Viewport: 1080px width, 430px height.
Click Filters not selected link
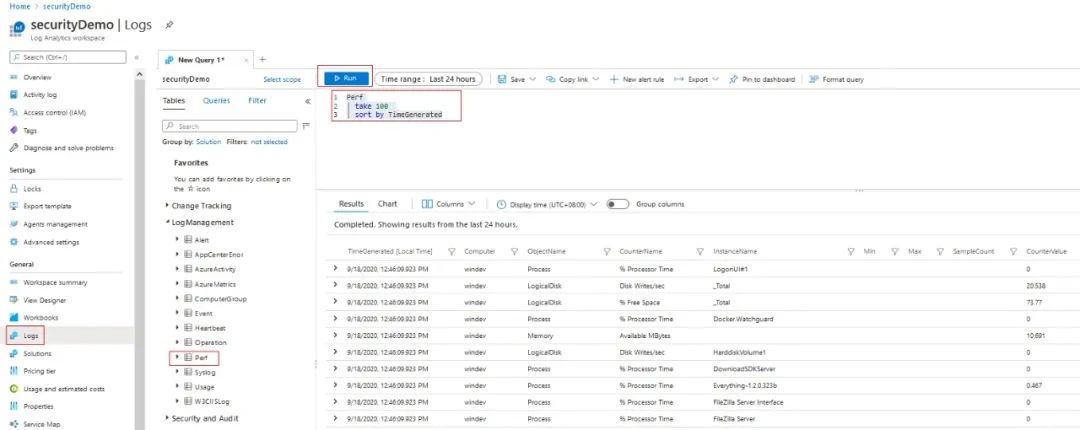(x=269, y=142)
